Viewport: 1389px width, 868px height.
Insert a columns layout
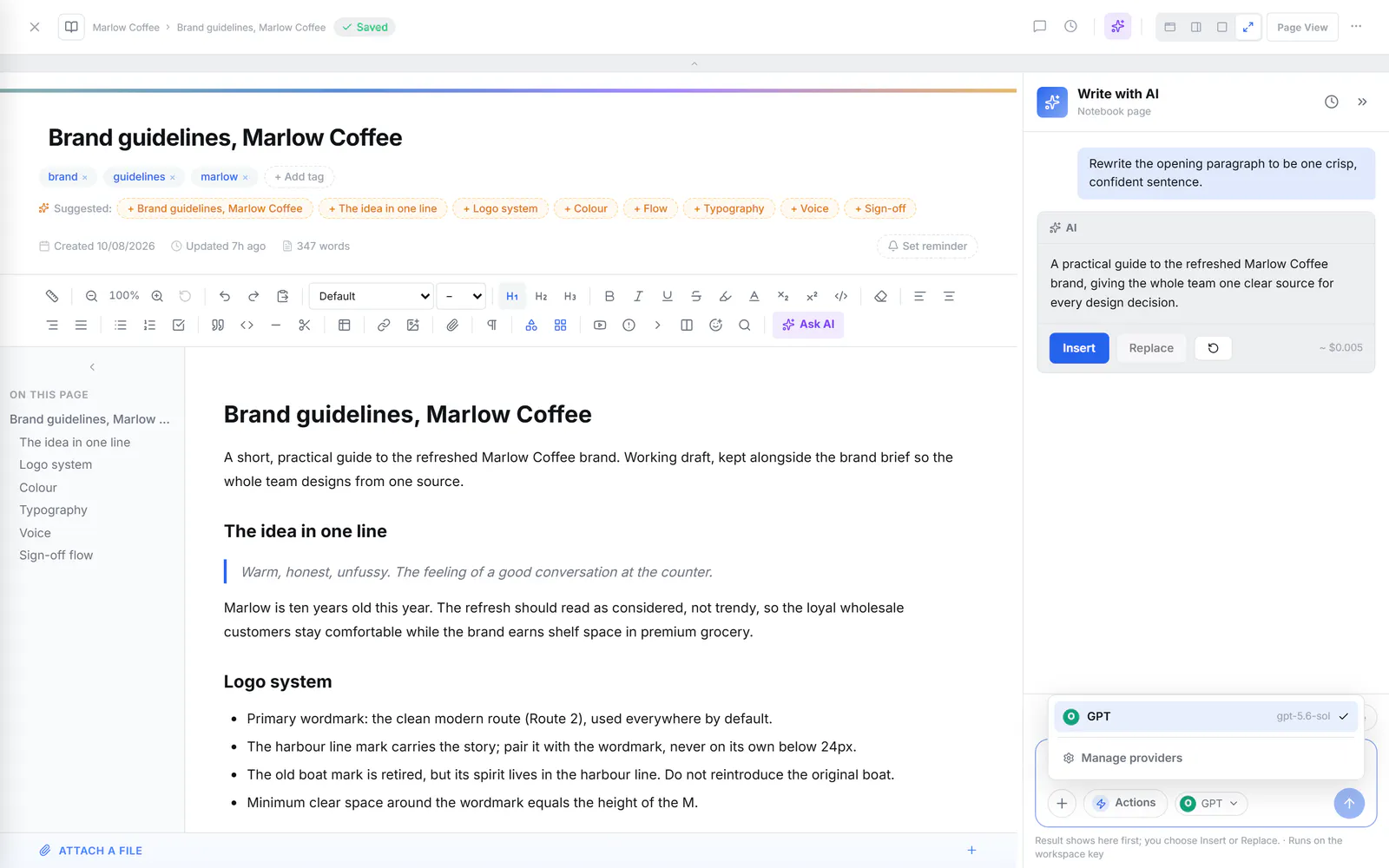(687, 325)
